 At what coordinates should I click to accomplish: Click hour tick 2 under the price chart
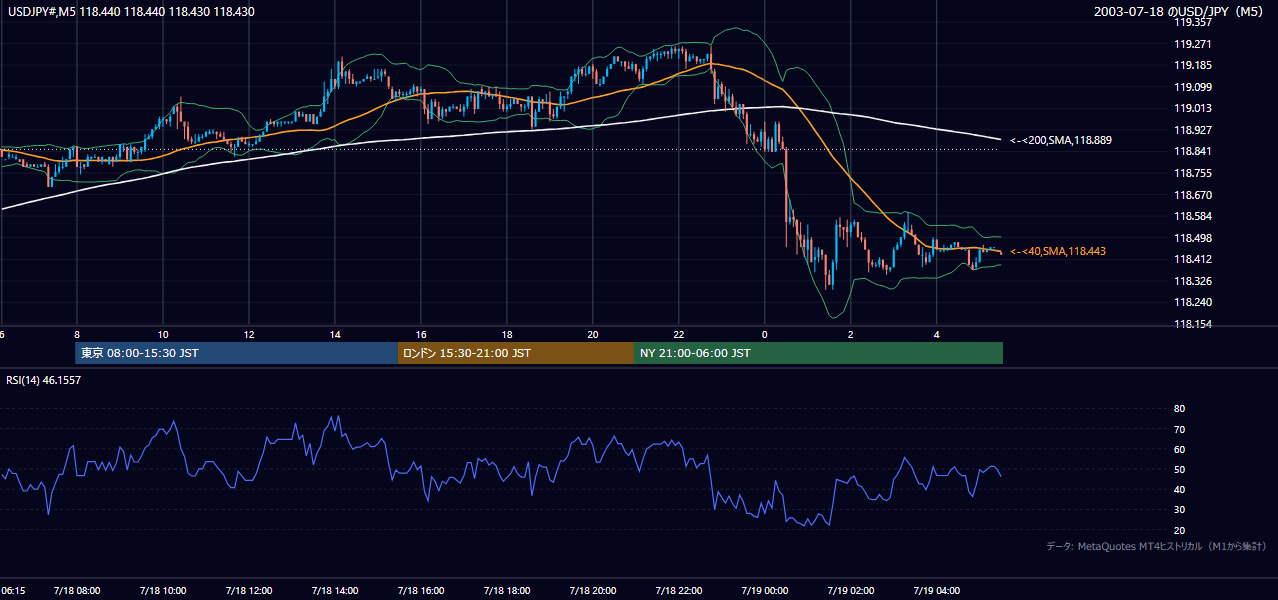click(850, 334)
